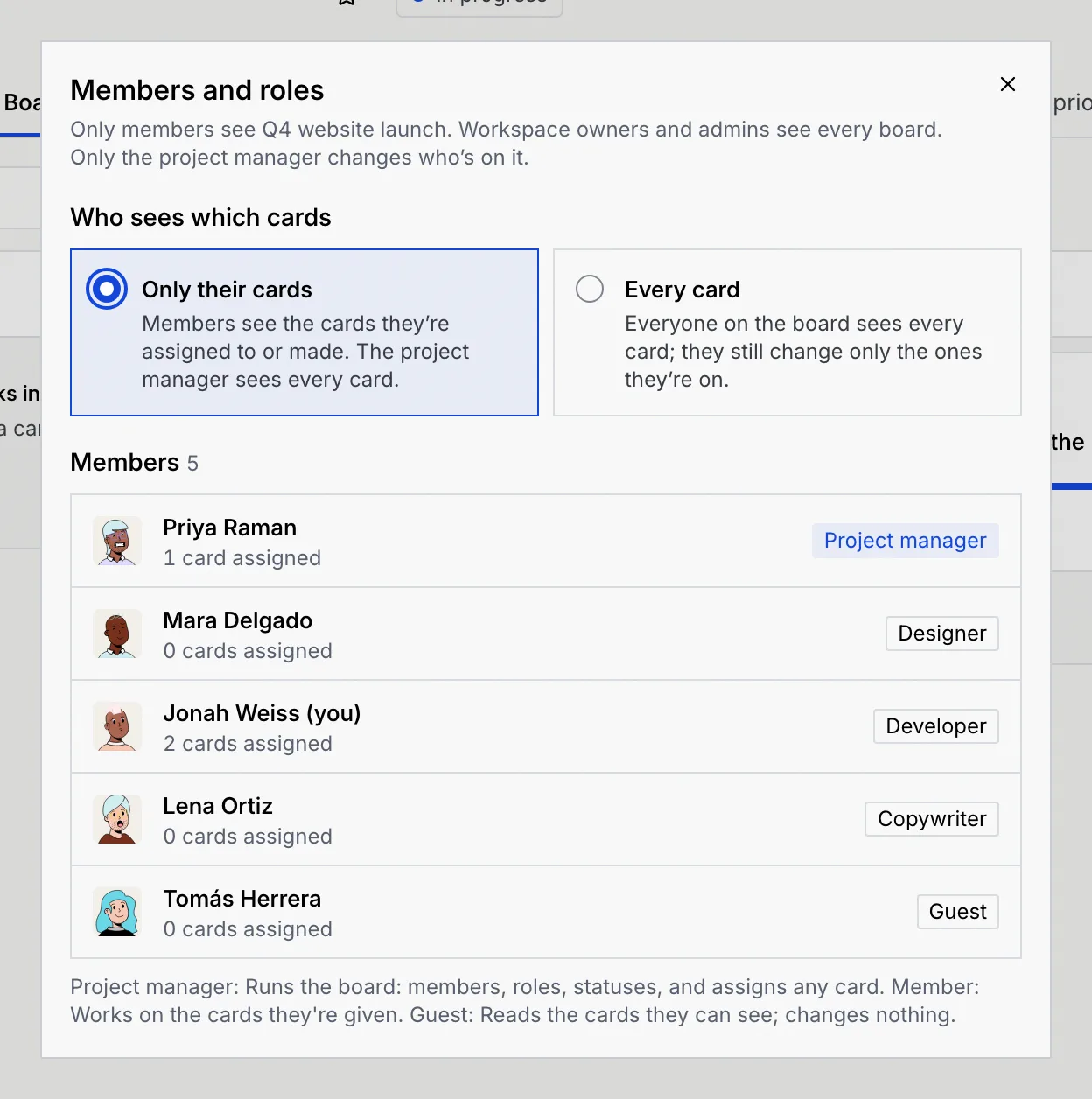
Task: Open Jonah Weiss's avatar
Action: coord(117,726)
